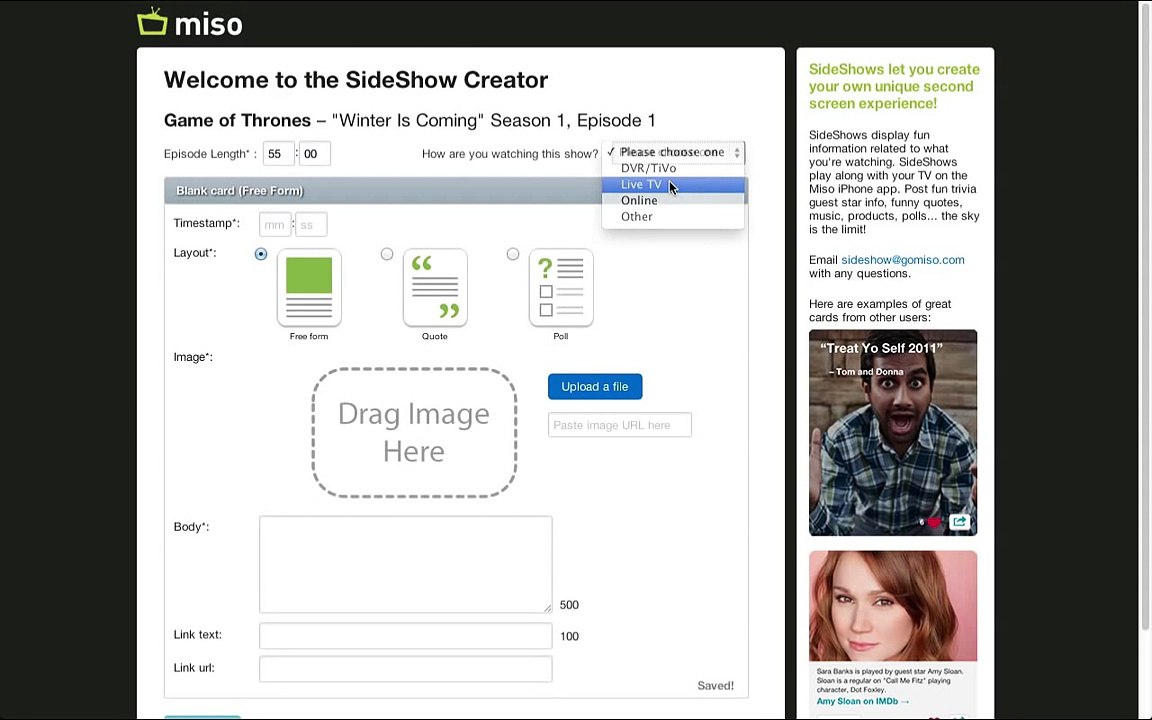Click the heart icon on Treat Yo Self card
Image resolution: width=1152 pixels, height=720 pixels.
pos(933,522)
